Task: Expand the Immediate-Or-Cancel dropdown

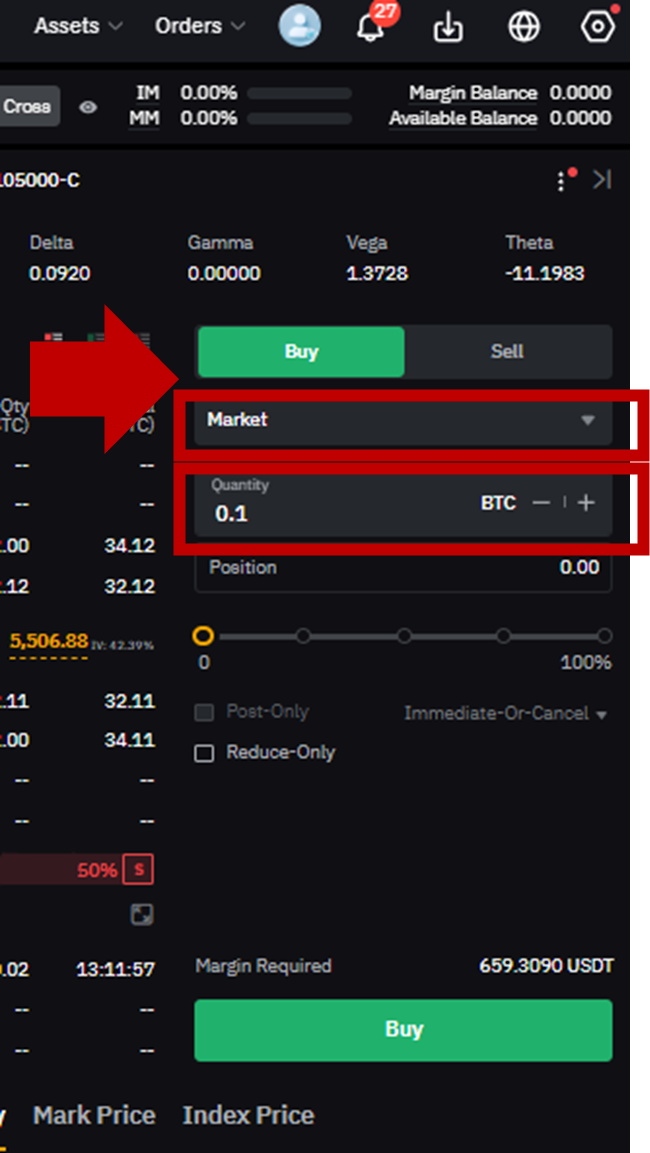Action: [x=506, y=714]
